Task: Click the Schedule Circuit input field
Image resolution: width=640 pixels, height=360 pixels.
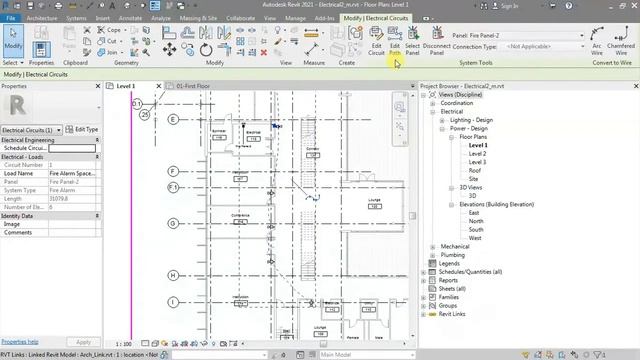Action: click(72, 148)
